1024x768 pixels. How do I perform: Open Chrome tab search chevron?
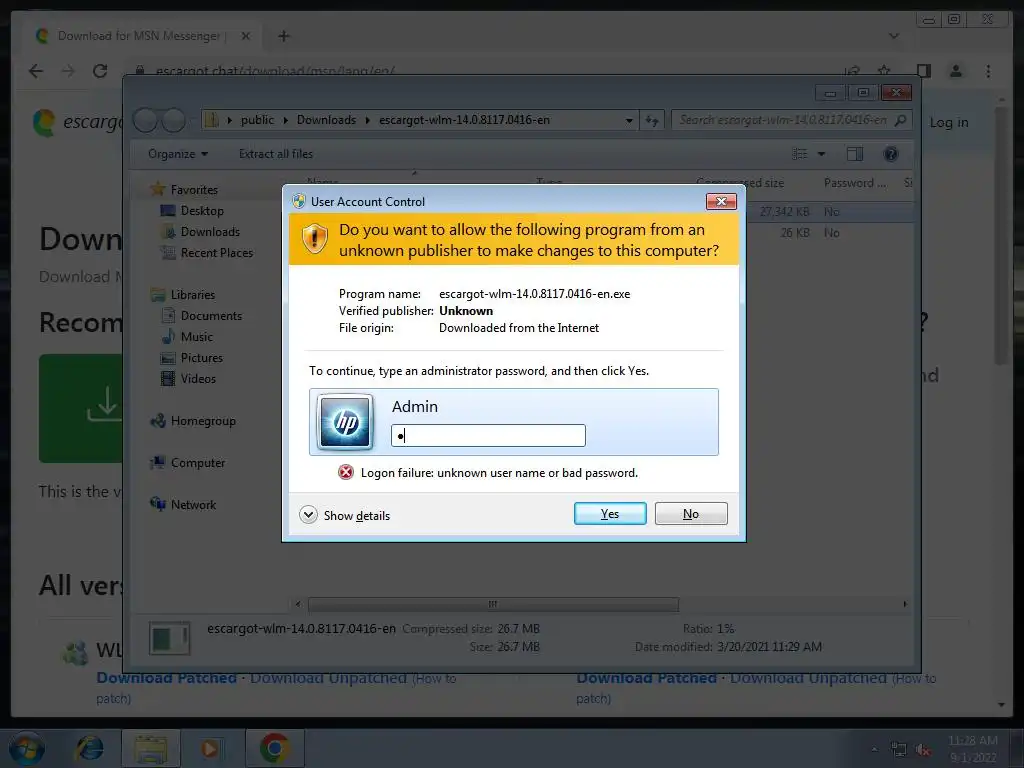[893, 36]
